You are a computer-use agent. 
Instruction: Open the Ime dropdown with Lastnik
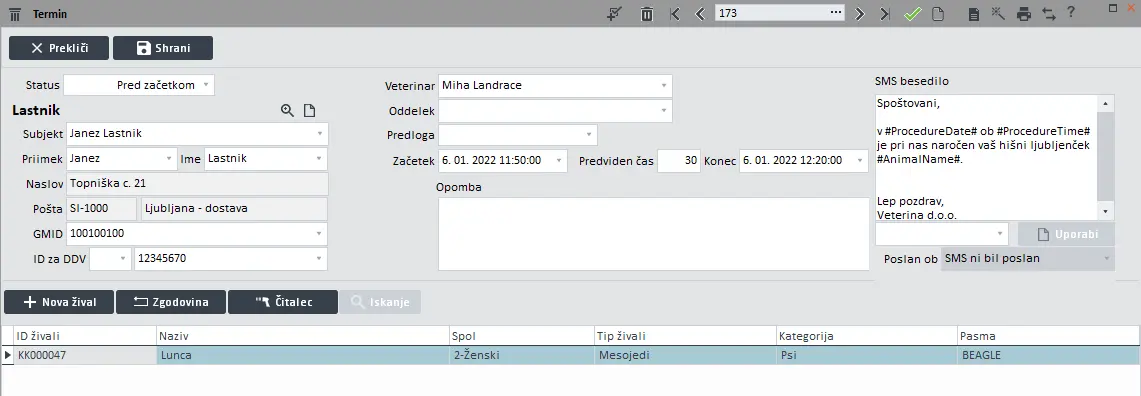tap(319, 159)
